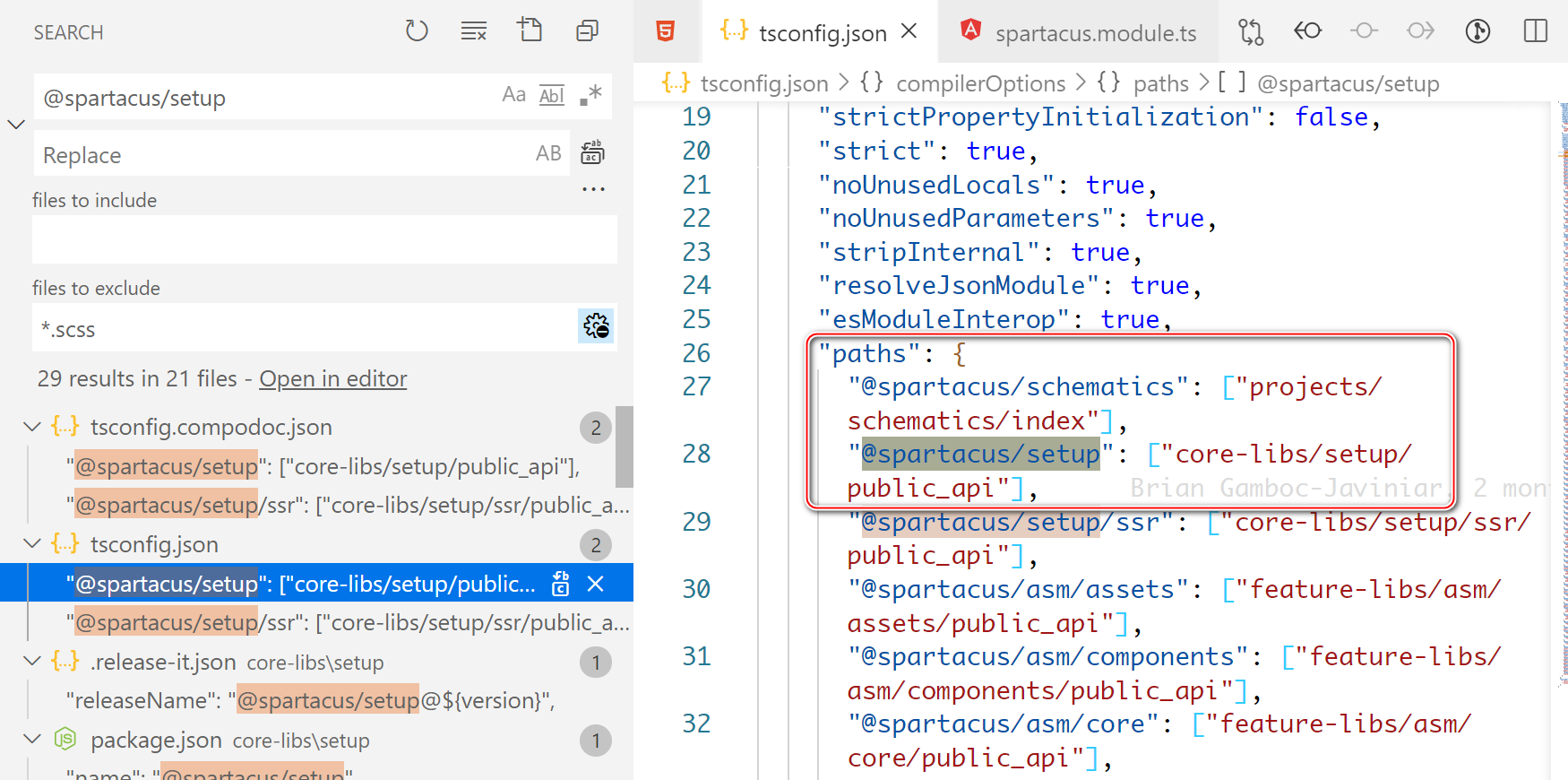1568x780 pixels.
Task: Collapse all search results icon
Action: pos(587,31)
